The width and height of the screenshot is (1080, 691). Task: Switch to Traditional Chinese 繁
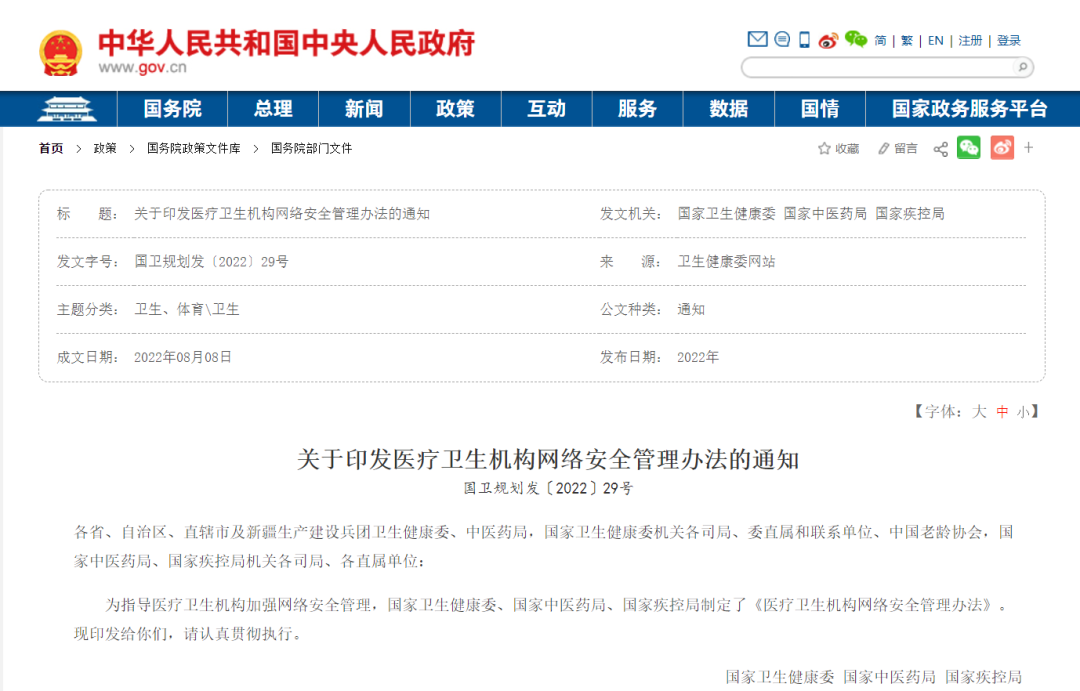click(x=907, y=41)
